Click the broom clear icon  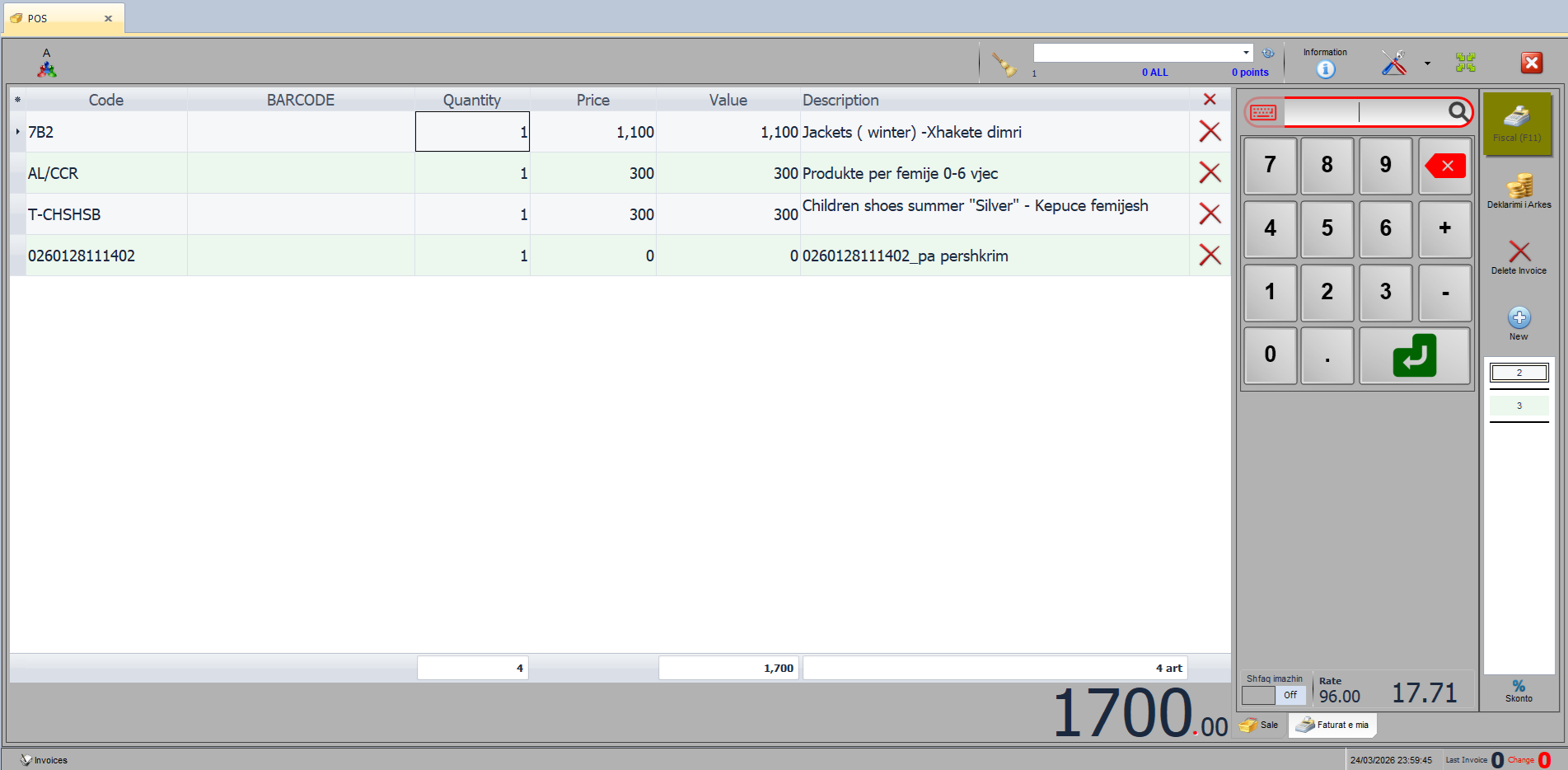click(1004, 64)
